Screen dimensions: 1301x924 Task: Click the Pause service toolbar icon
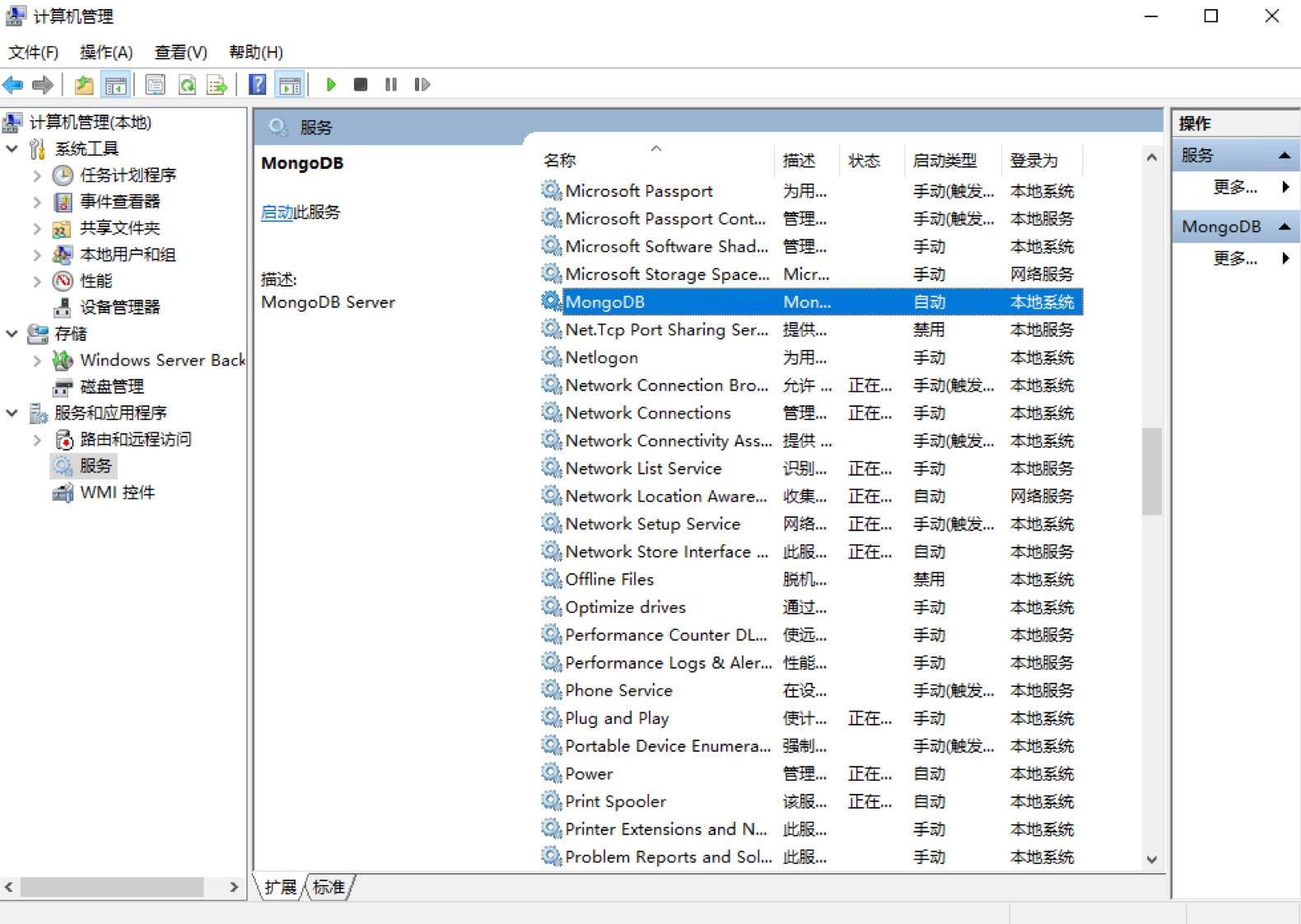[x=391, y=84]
